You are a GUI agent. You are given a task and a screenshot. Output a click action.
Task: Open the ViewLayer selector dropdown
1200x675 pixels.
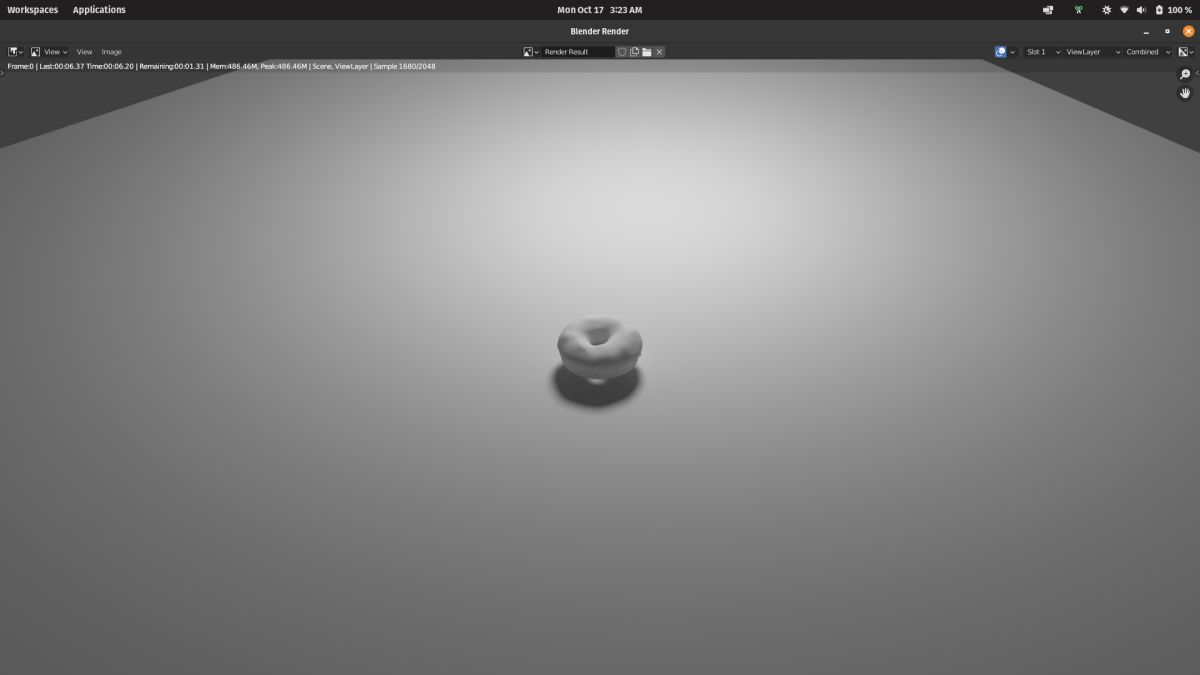[x=1093, y=52]
